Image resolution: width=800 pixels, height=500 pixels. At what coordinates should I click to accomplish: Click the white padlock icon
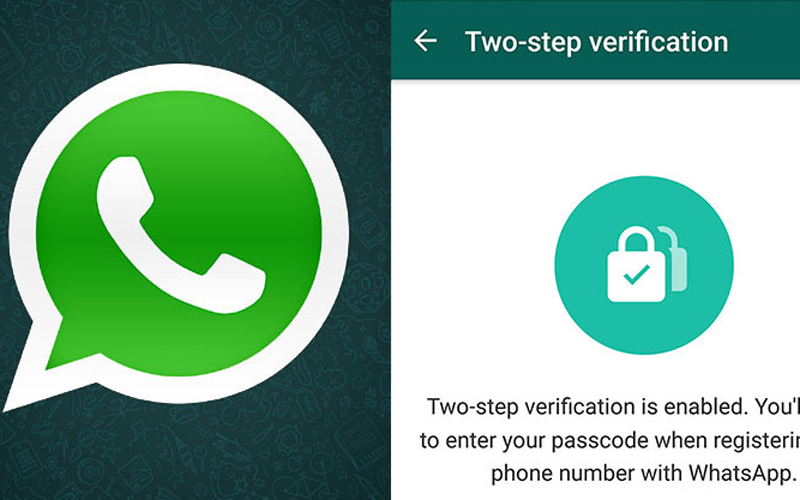[636, 265]
